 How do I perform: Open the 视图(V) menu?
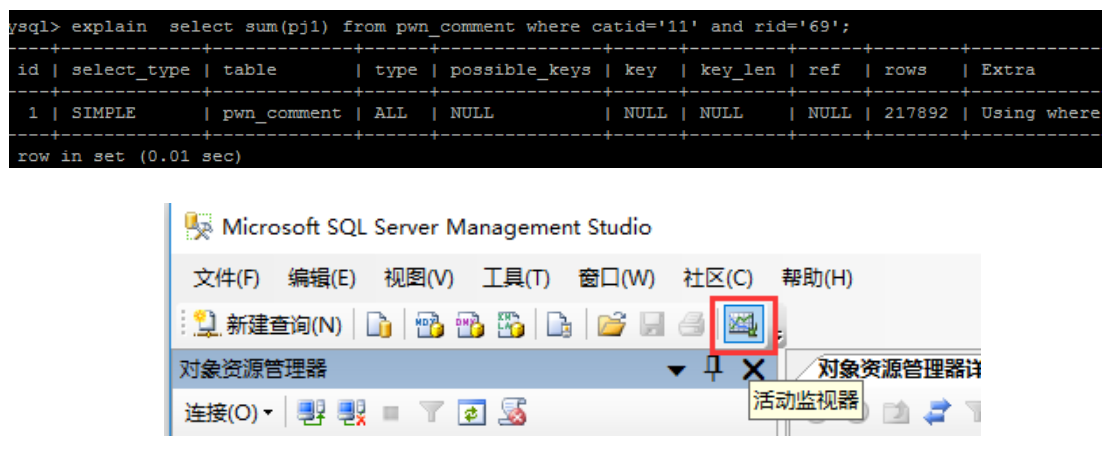click(418, 278)
